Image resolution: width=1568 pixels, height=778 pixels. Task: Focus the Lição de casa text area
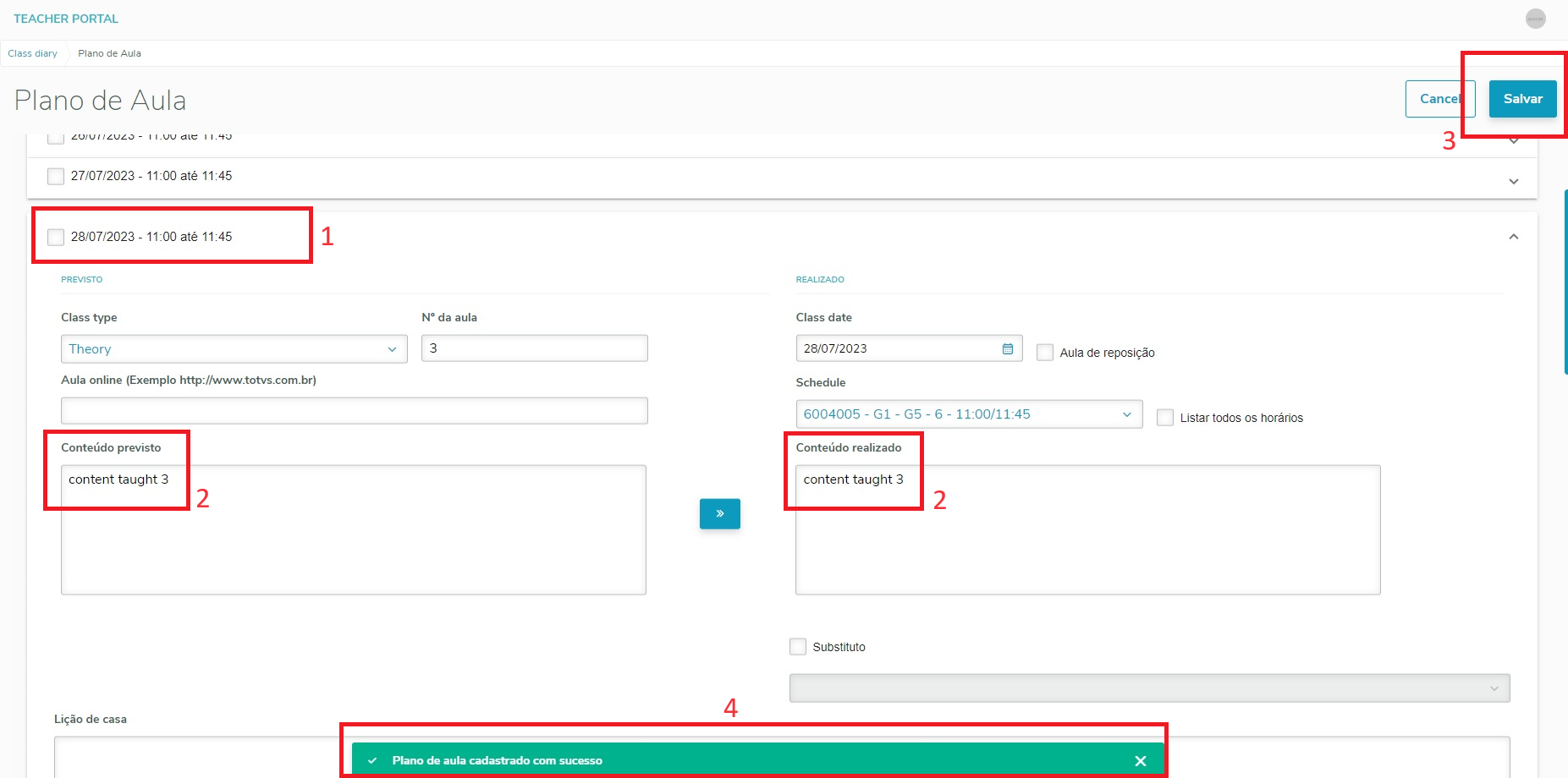(782, 757)
